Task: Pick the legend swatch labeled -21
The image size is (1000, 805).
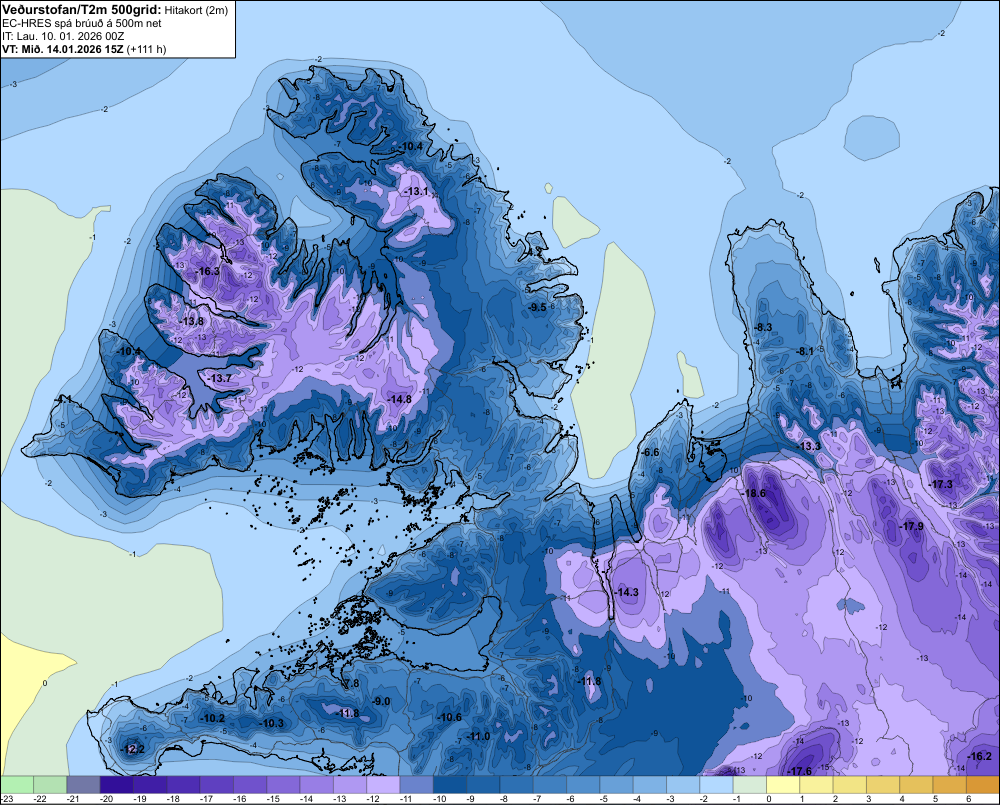Action: tap(83, 784)
